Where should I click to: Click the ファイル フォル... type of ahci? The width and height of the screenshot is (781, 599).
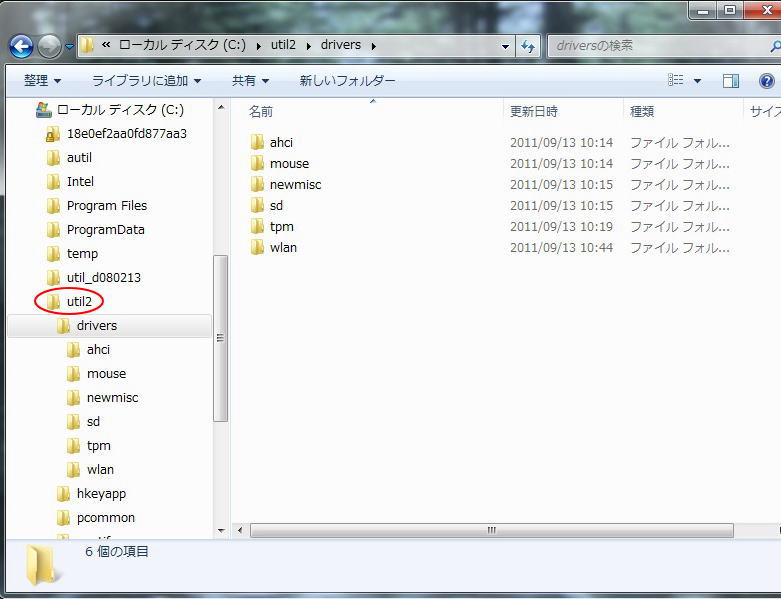click(680, 143)
